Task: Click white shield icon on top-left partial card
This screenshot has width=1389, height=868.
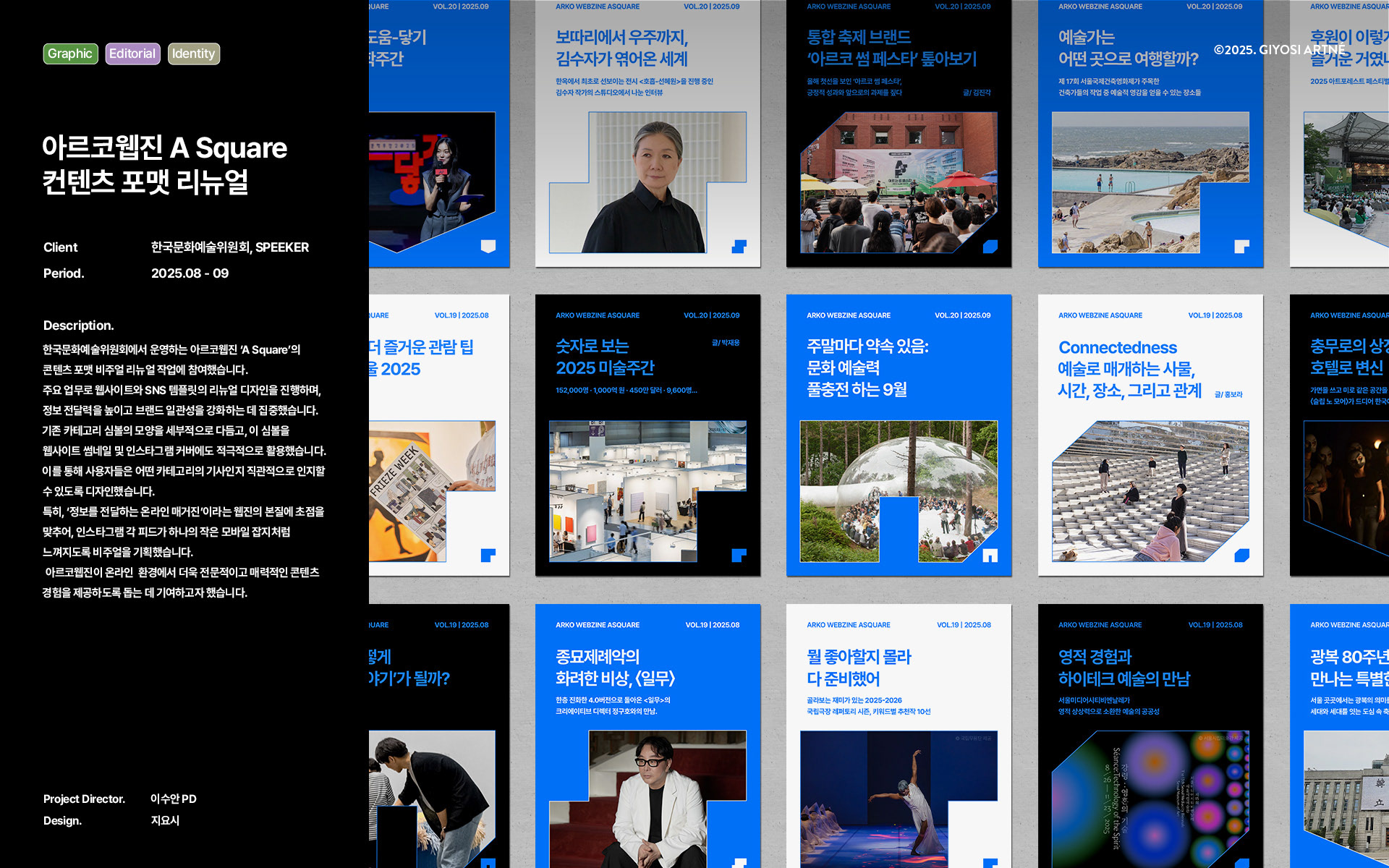Action: click(488, 247)
